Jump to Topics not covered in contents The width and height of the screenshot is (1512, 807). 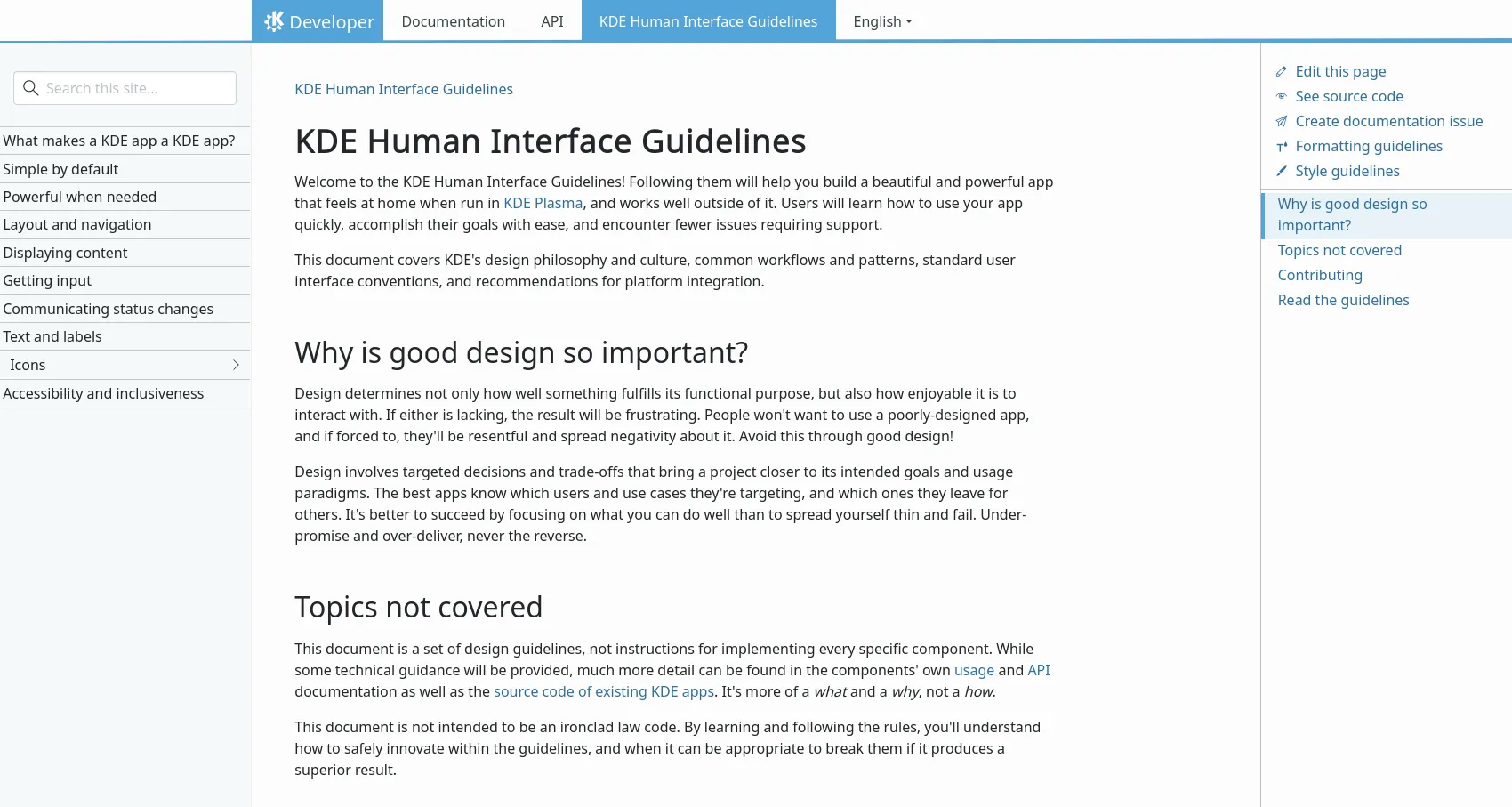click(1339, 250)
